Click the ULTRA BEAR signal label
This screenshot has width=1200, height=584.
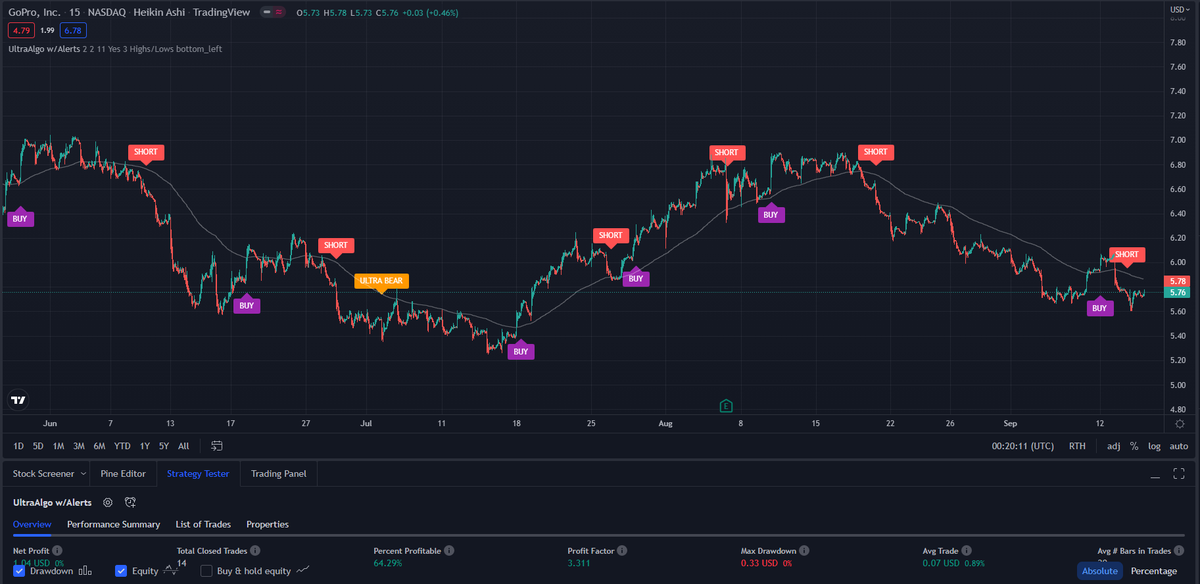click(x=381, y=281)
